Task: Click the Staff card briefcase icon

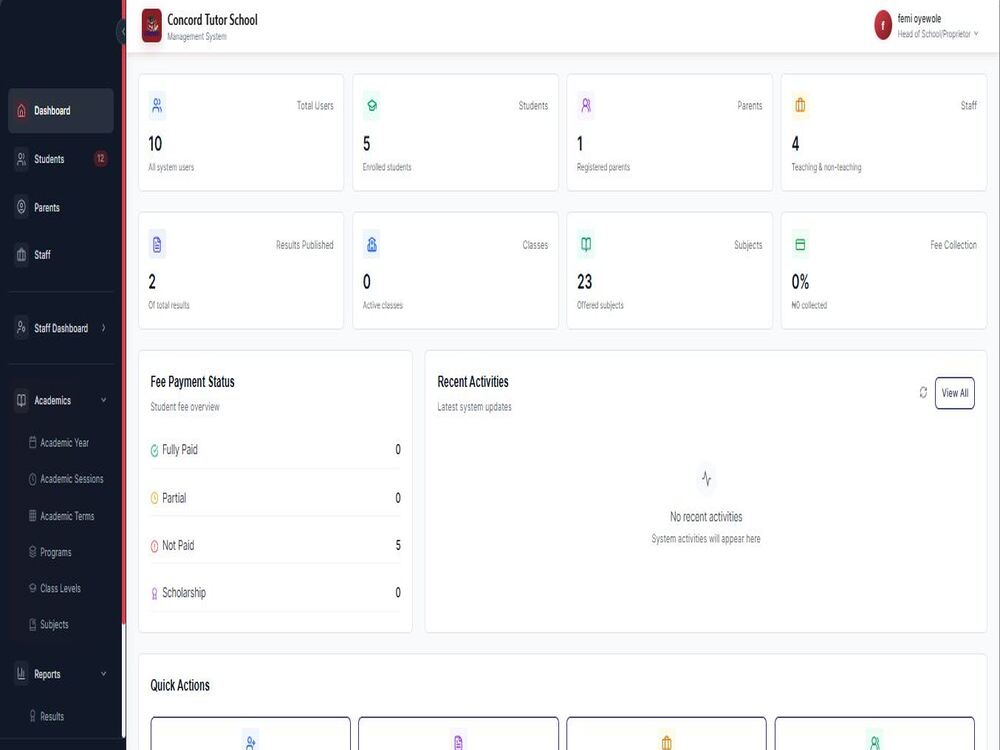Action: [800, 105]
